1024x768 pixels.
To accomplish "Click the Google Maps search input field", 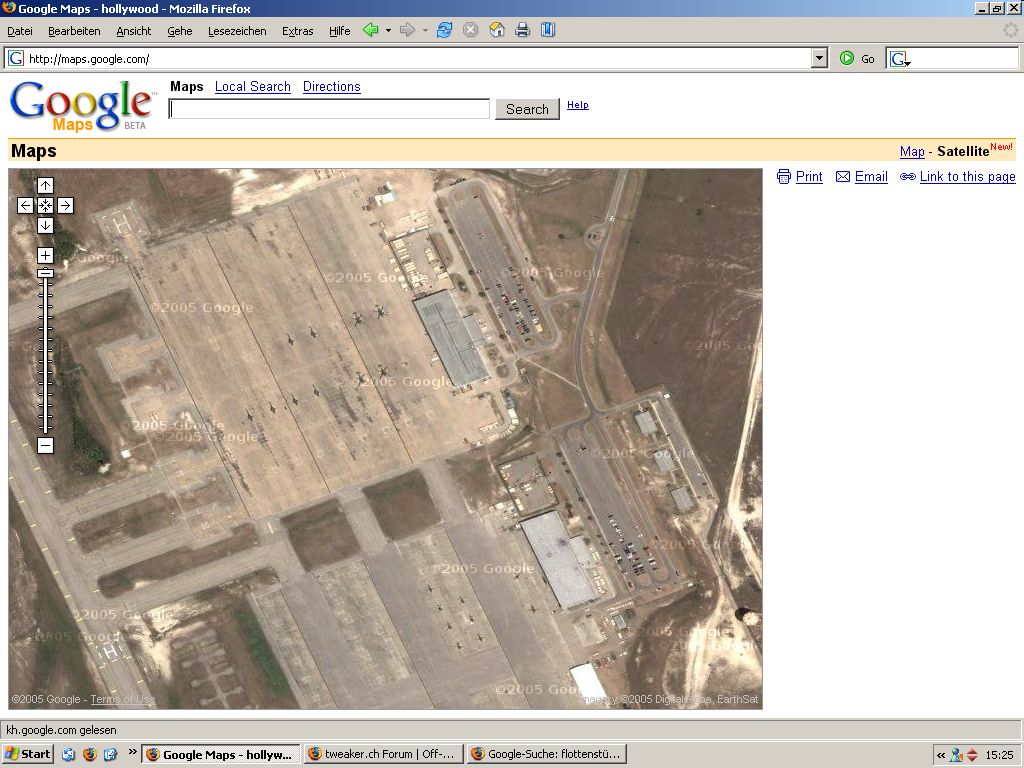I will pos(329,109).
